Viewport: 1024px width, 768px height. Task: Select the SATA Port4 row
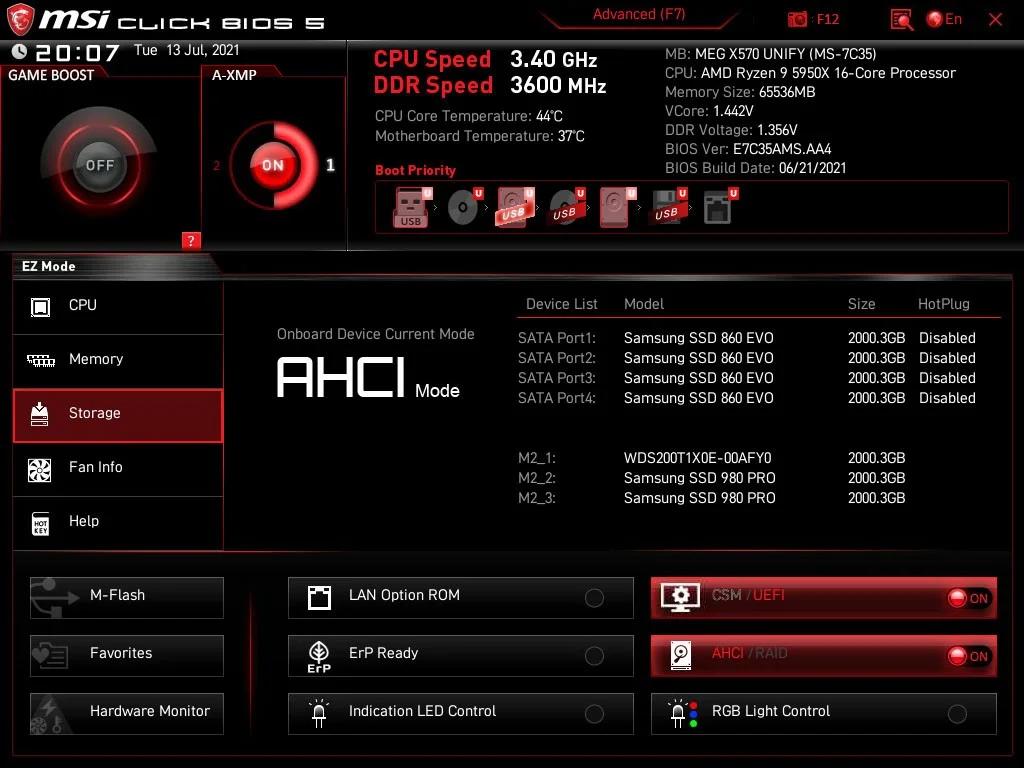746,398
